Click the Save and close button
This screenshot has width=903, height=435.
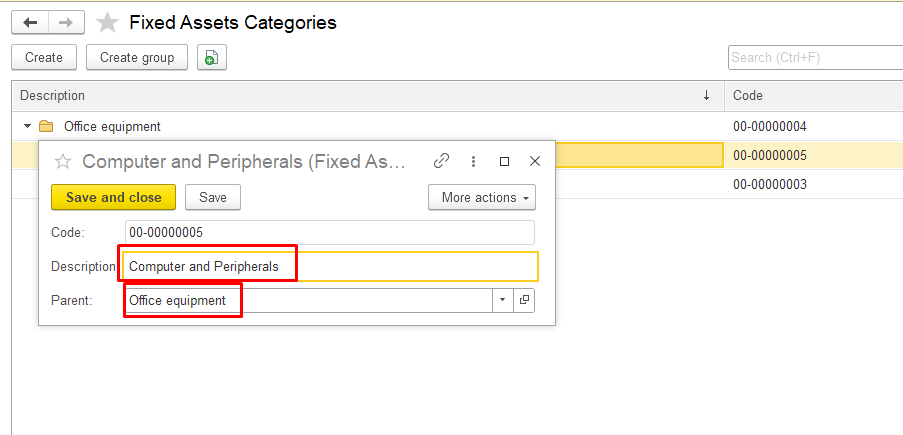point(113,197)
